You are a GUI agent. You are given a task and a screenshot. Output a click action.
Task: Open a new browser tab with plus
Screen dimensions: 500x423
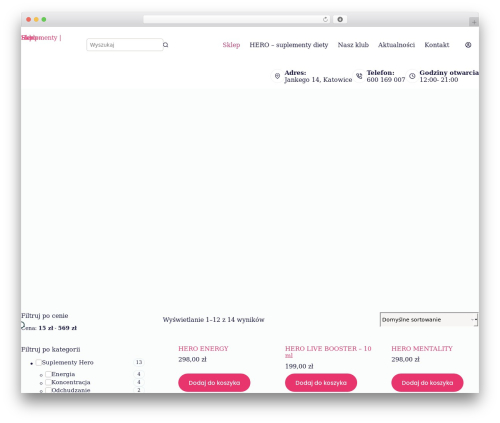click(474, 22)
